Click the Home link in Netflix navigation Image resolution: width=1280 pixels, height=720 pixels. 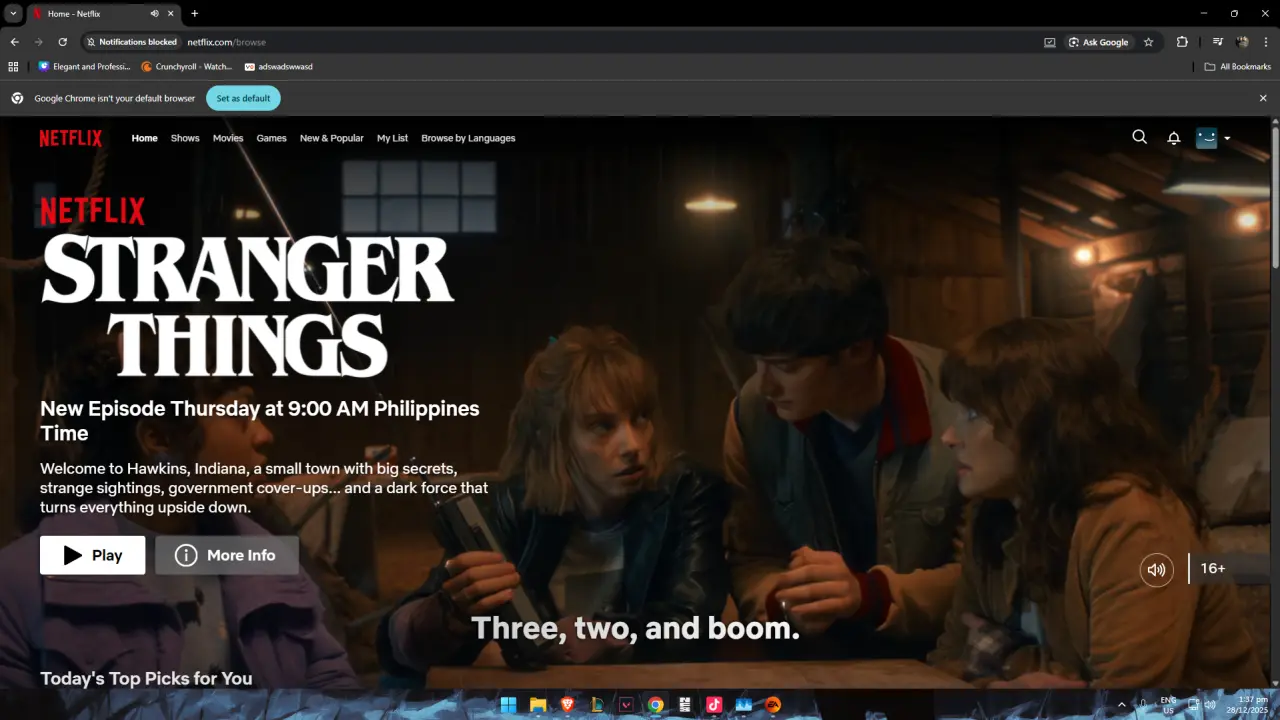coord(145,138)
